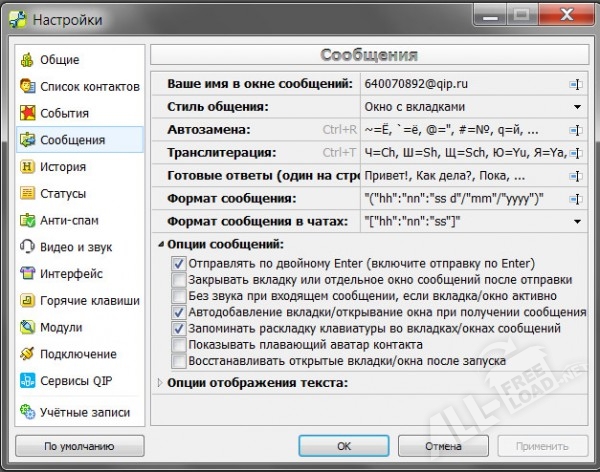Open the Стиль общения dropdown

pyautogui.click(x=577, y=107)
